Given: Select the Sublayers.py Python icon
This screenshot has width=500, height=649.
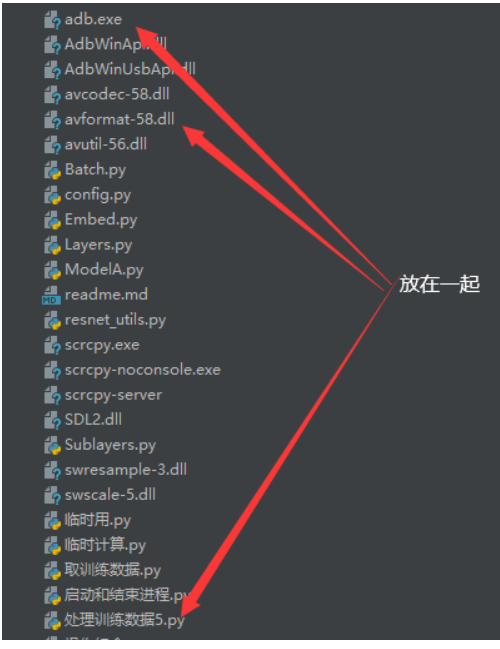Looking at the screenshot, I should (x=52, y=446).
